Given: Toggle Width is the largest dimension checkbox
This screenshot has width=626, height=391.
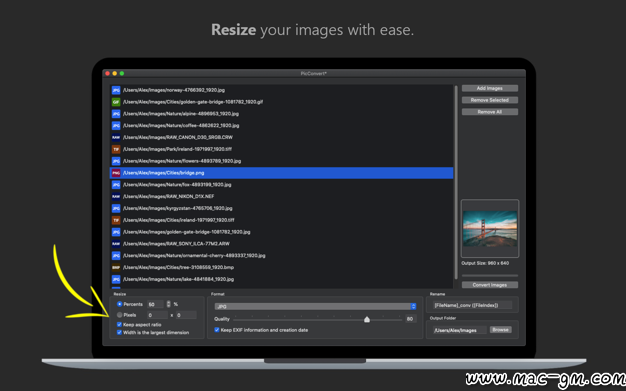Looking at the screenshot, I should pos(119,332).
